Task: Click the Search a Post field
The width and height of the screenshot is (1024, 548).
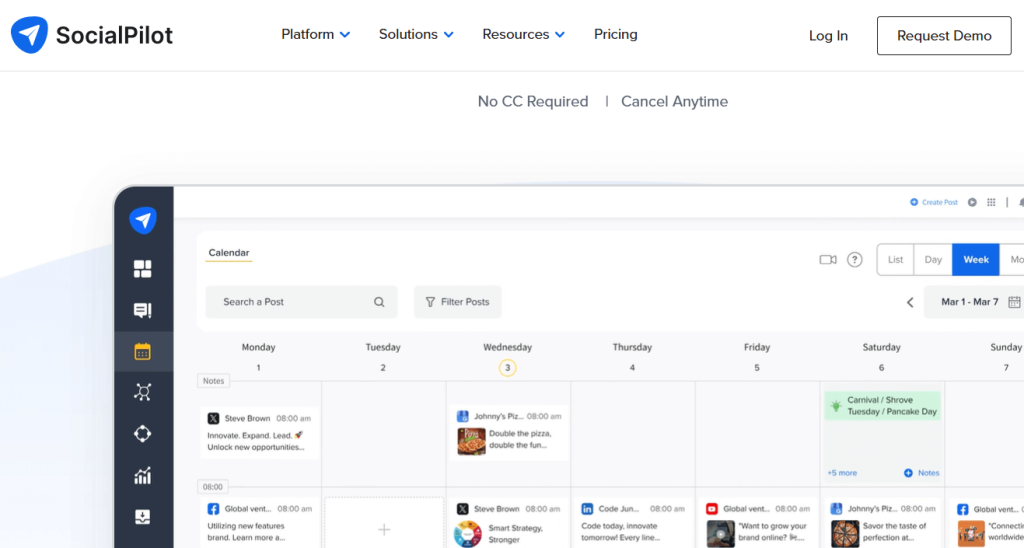Action: click(x=301, y=302)
